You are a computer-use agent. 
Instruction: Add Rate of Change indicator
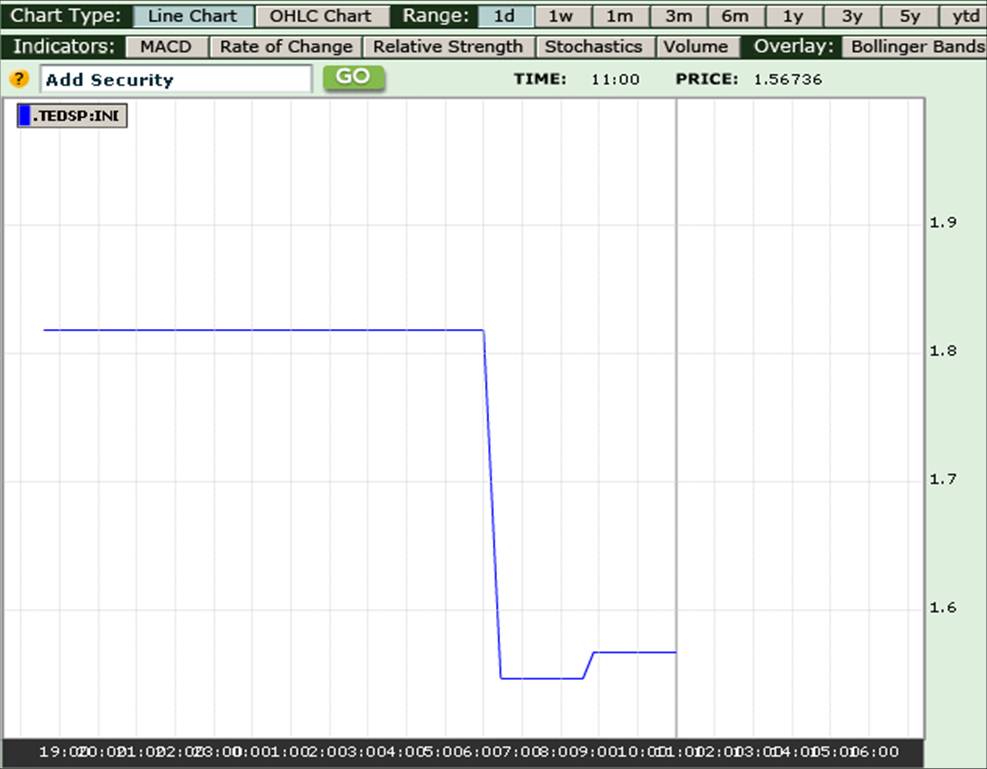click(x=286, y=47)
